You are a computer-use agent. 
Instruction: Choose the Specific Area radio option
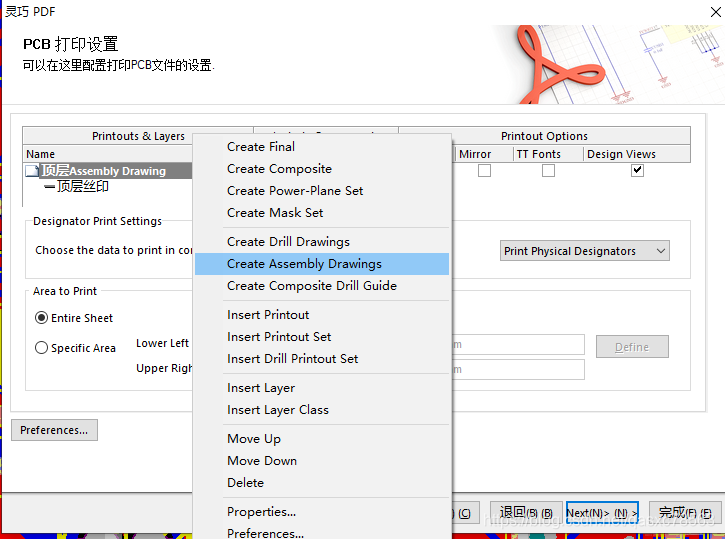pos(42,348)
